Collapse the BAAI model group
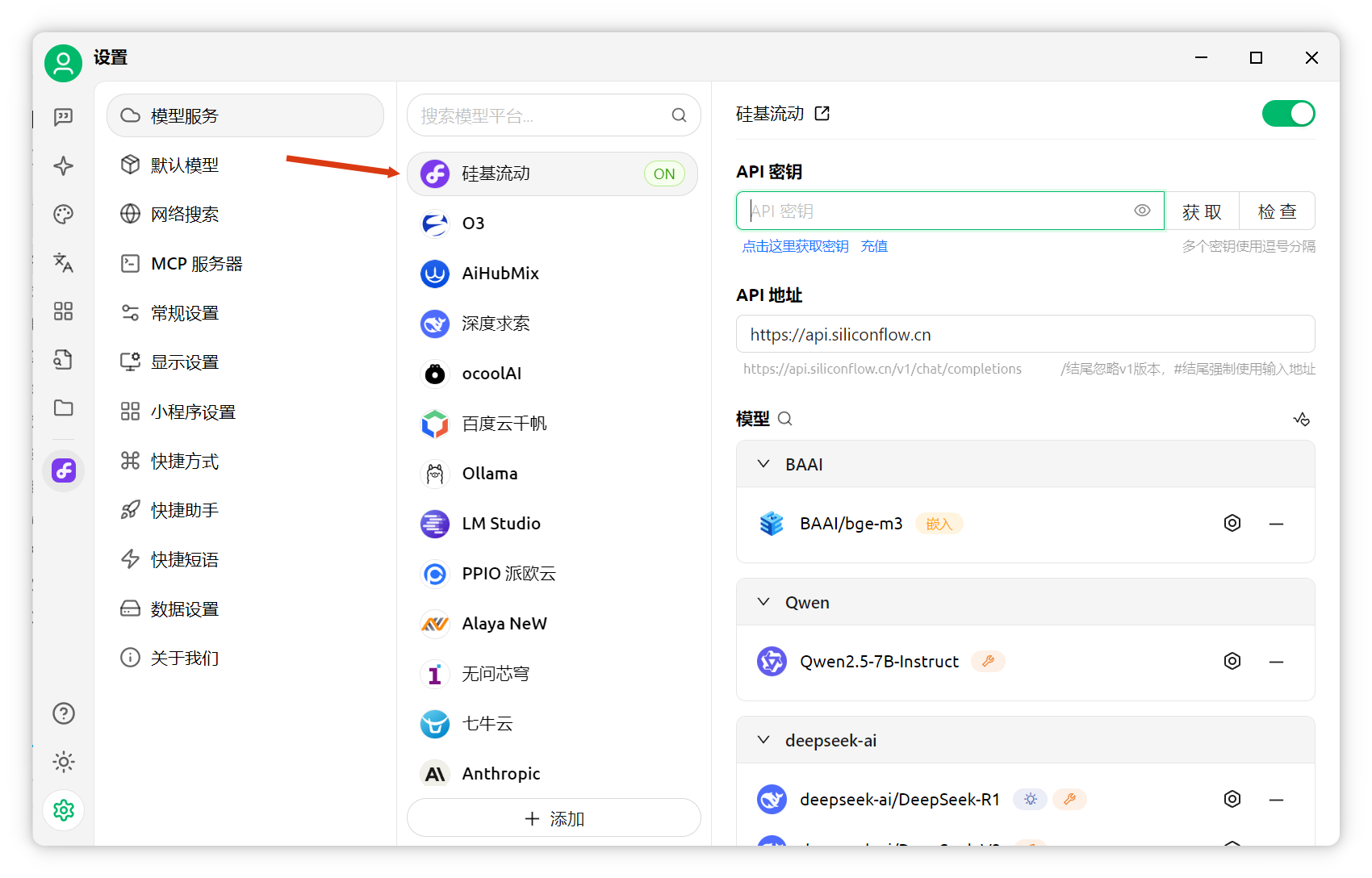 (763, 464)
